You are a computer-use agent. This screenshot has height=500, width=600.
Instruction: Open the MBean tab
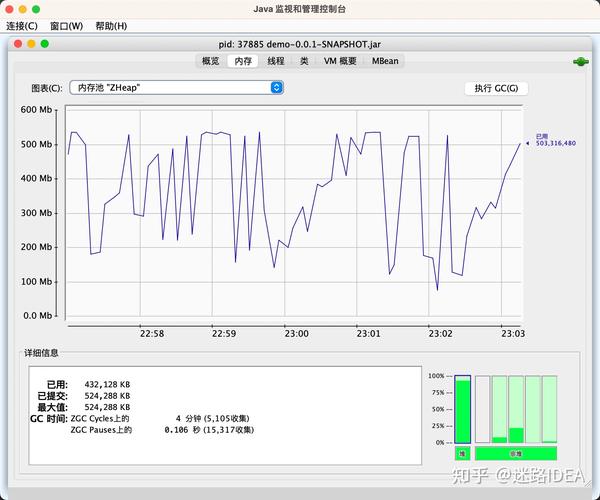coord(385,61)
